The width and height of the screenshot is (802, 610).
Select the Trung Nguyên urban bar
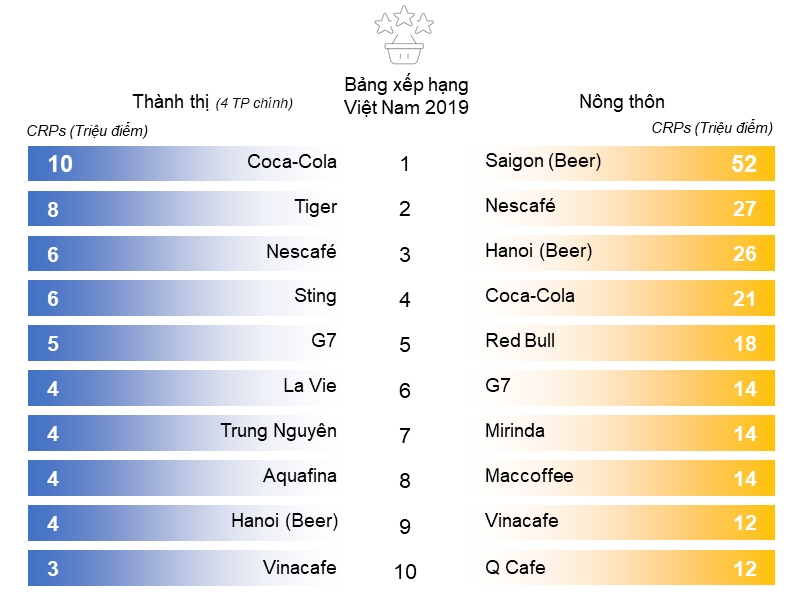click(183, 434)
